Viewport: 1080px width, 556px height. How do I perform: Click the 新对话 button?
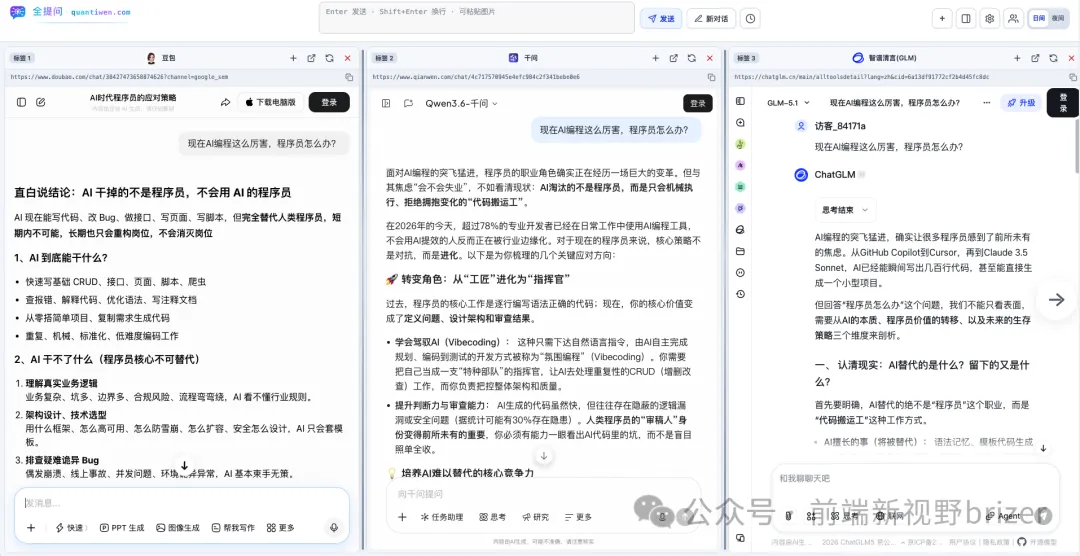coord(712,19)
